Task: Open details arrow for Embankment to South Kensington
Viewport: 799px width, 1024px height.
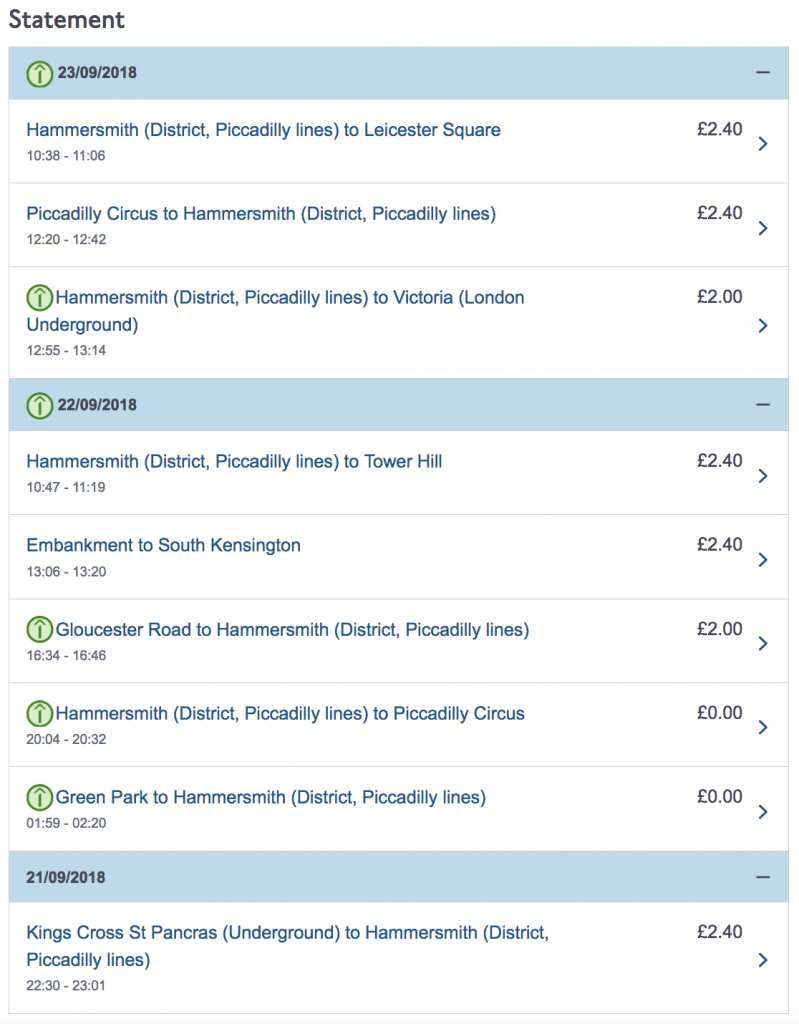Action: pyautogui.click(x=763, y=560)
